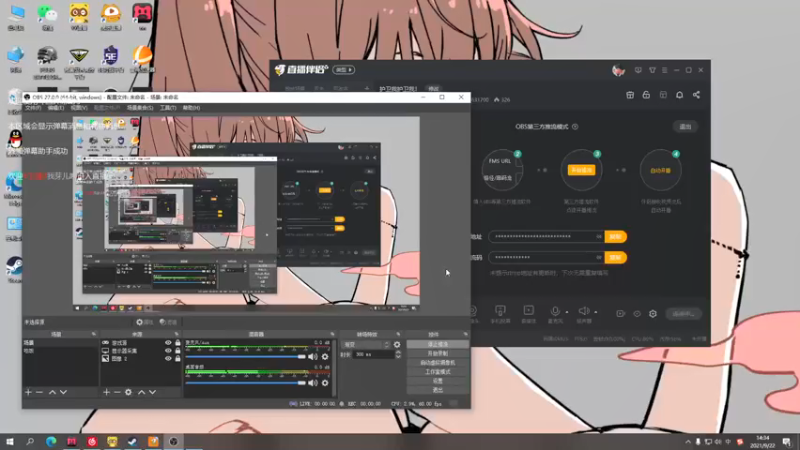Copy the stream key with the second orange button
The height and width of the screenshot is (450, 800).
pos(616,258)
